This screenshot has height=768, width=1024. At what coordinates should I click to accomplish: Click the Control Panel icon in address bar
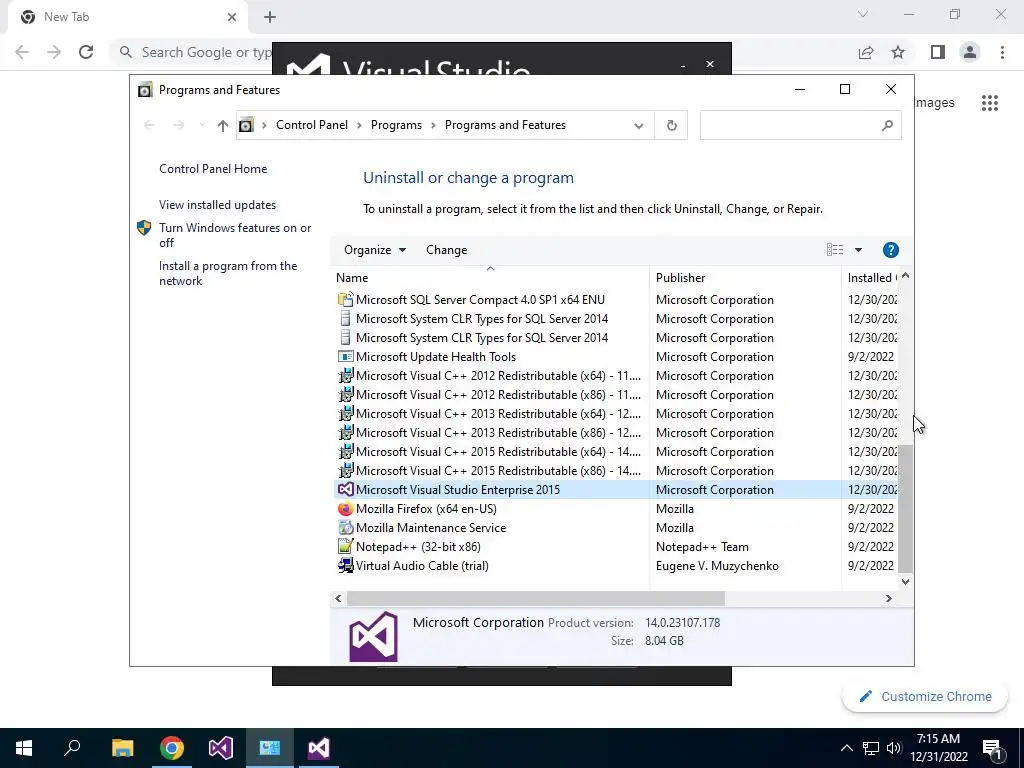point(246,125)
